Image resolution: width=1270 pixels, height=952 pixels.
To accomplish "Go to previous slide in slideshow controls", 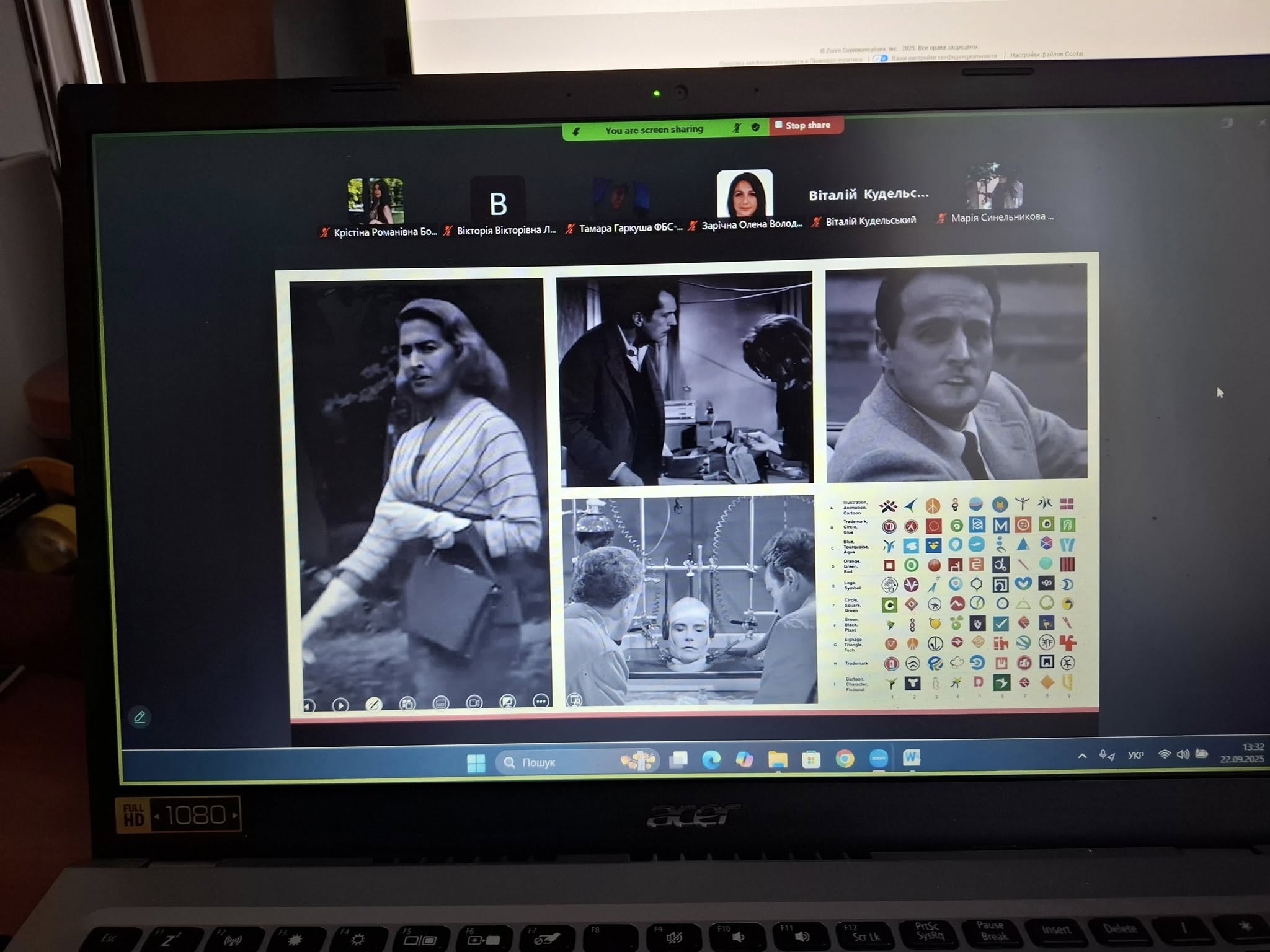I will pyautogui.click(x=308, y=705).
